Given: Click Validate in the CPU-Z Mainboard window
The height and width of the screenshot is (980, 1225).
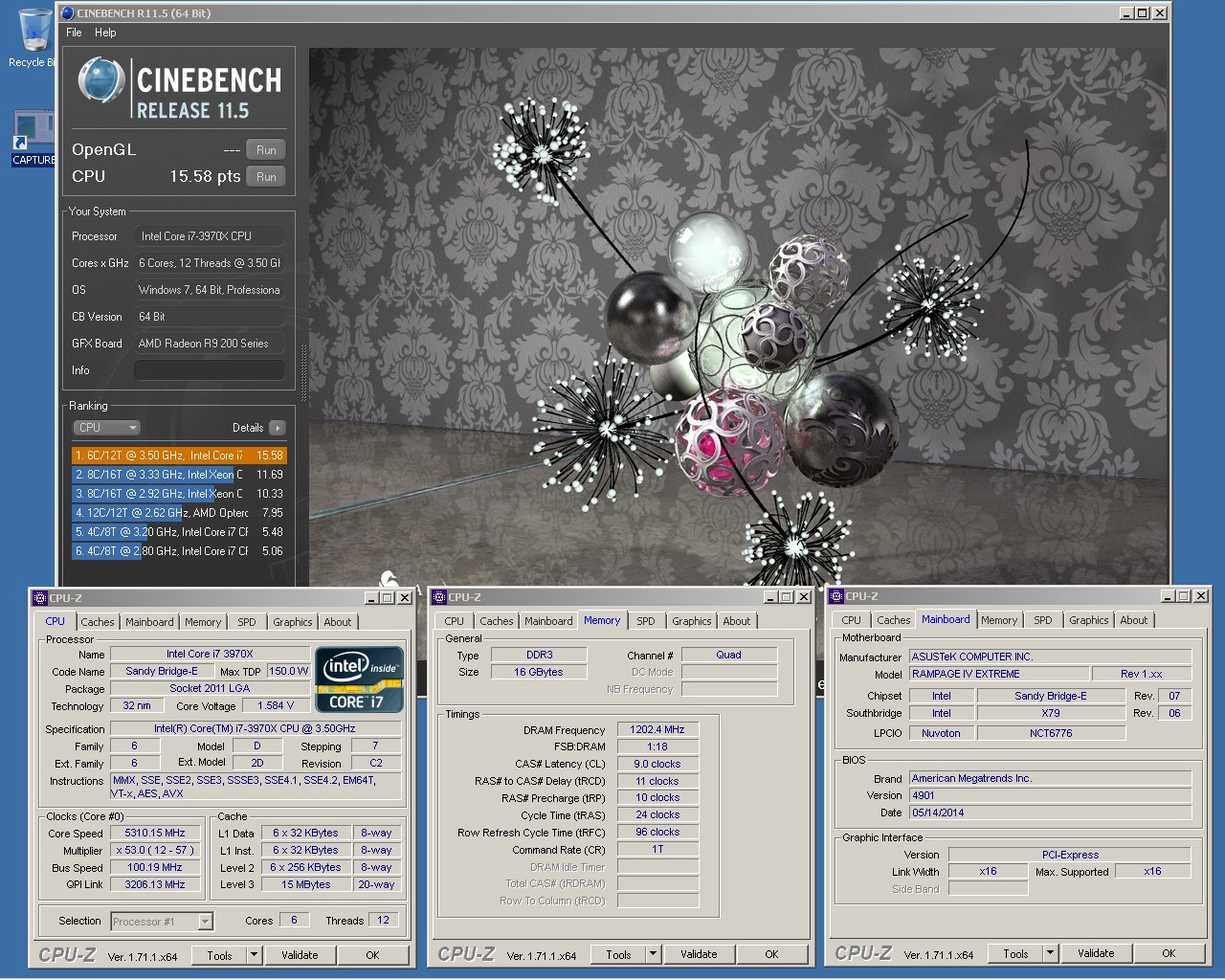Looking at the screenshot, I should coord(1096,953).
